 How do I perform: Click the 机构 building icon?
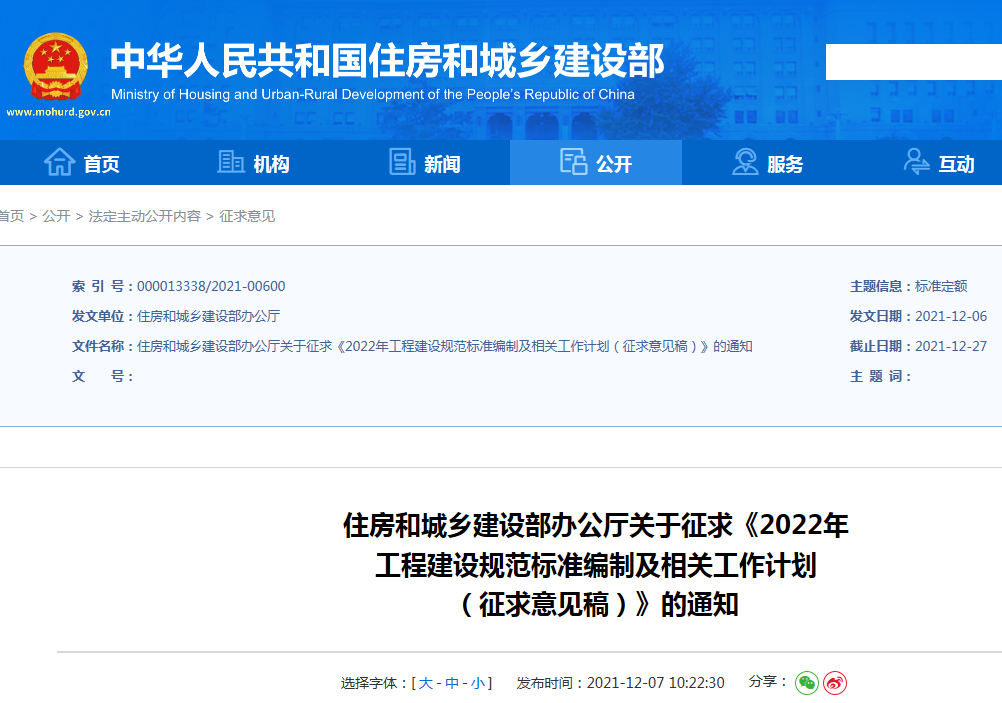[231, 162]
